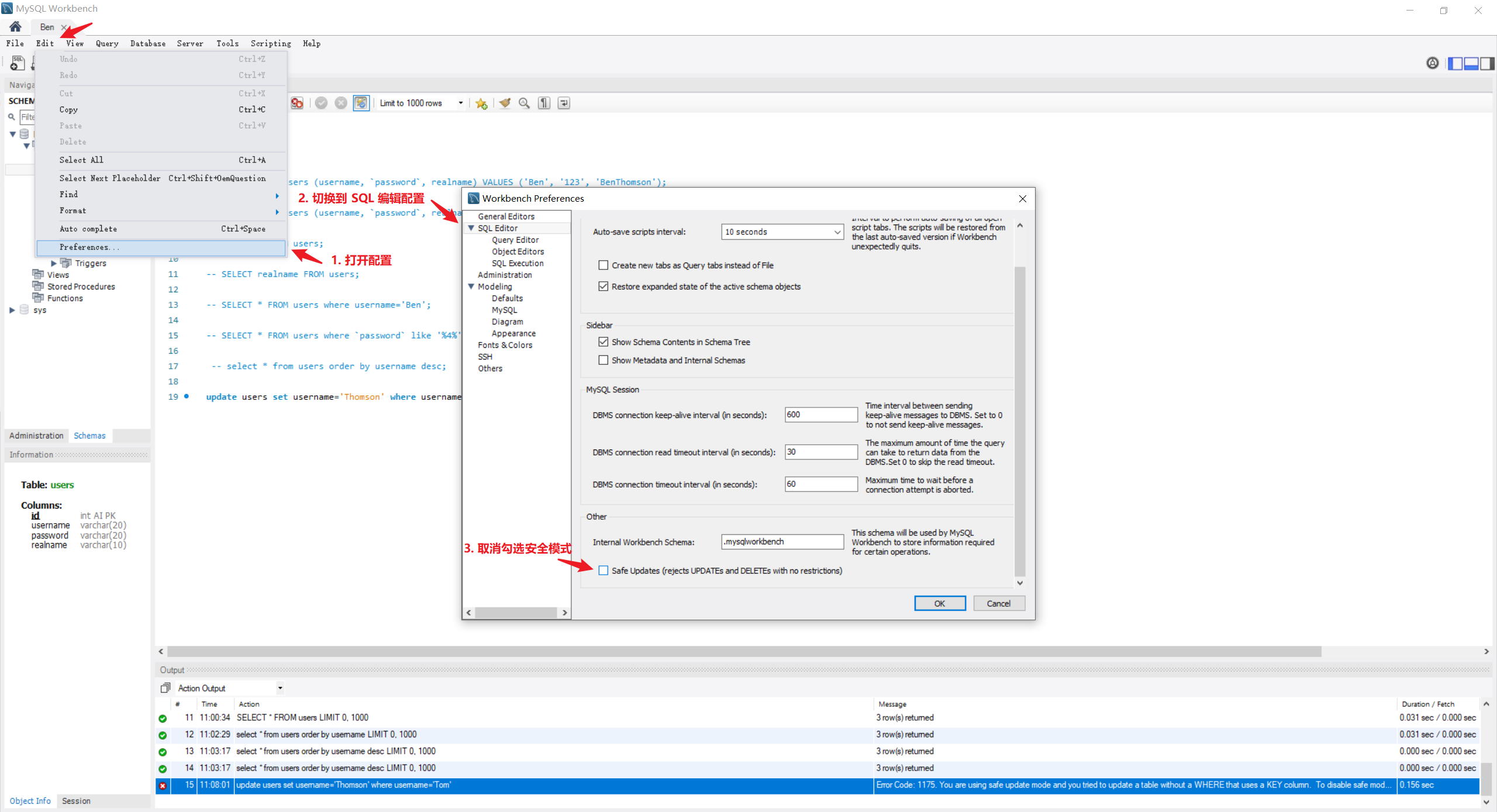Click the sys schema database icon
Screen dimensions: 1497x812
[x=24, y=310]
